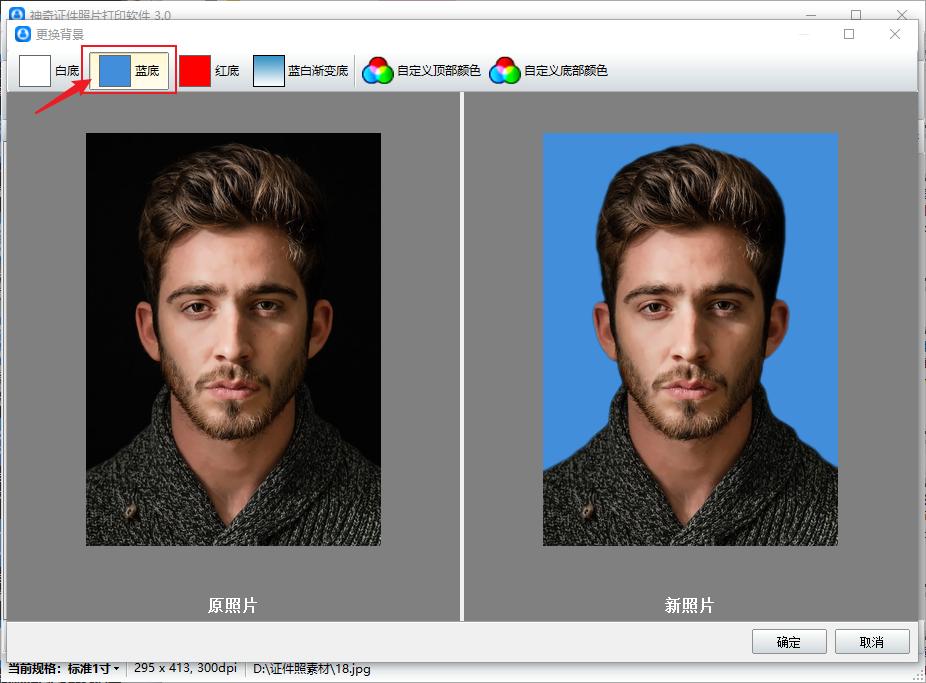Click the 295 x 413, 300dpi status field

[x=187, y=668]
